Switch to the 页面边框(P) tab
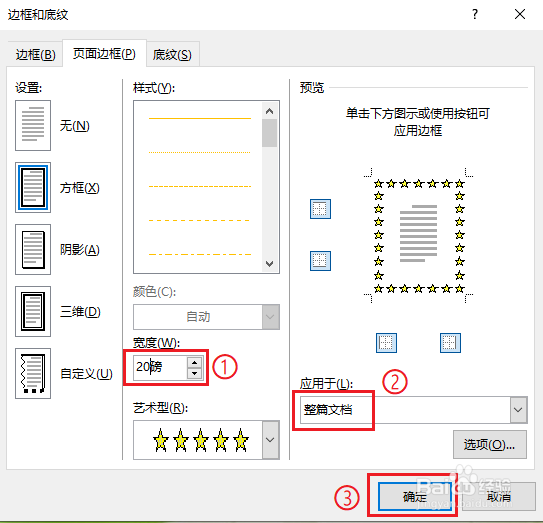543x523 pixels. click(x=104, y=53)
